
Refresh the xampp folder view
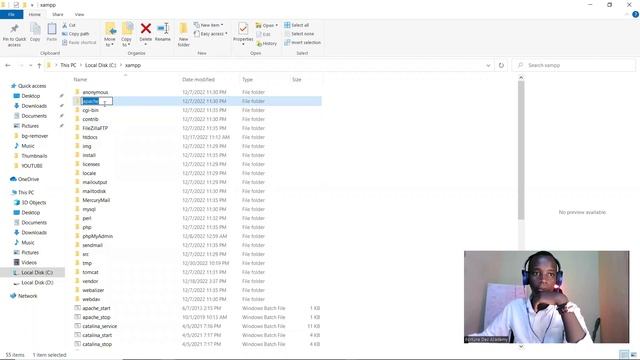(501, 65)
